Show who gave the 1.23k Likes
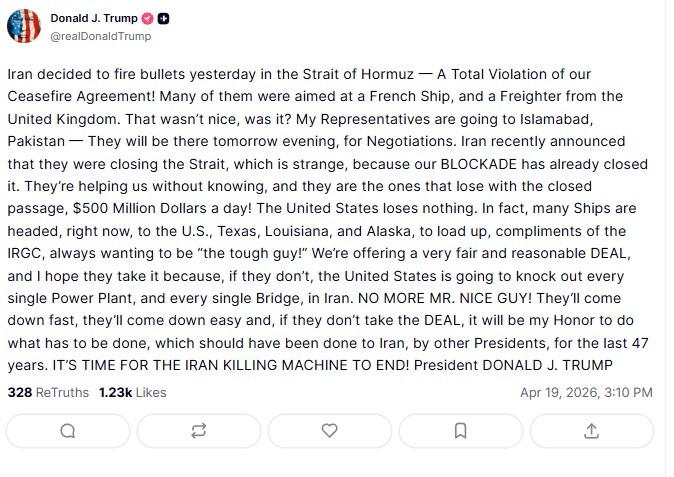The height and width of the screenshot is (477, 674). (133, 393)
